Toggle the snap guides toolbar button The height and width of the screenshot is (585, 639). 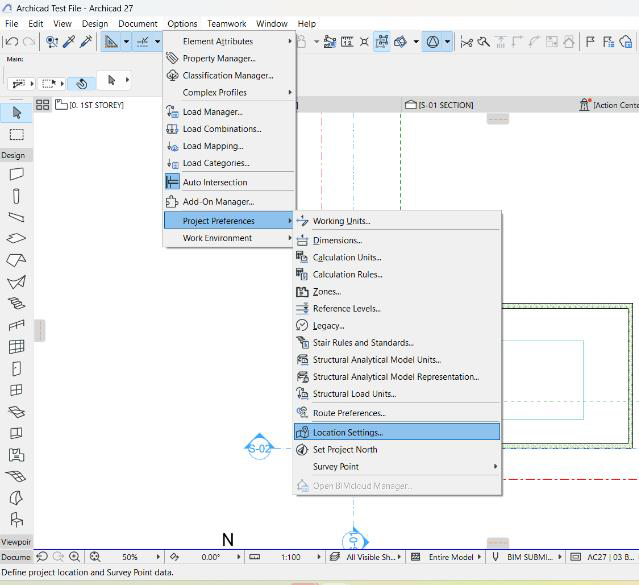click(143, 42)
